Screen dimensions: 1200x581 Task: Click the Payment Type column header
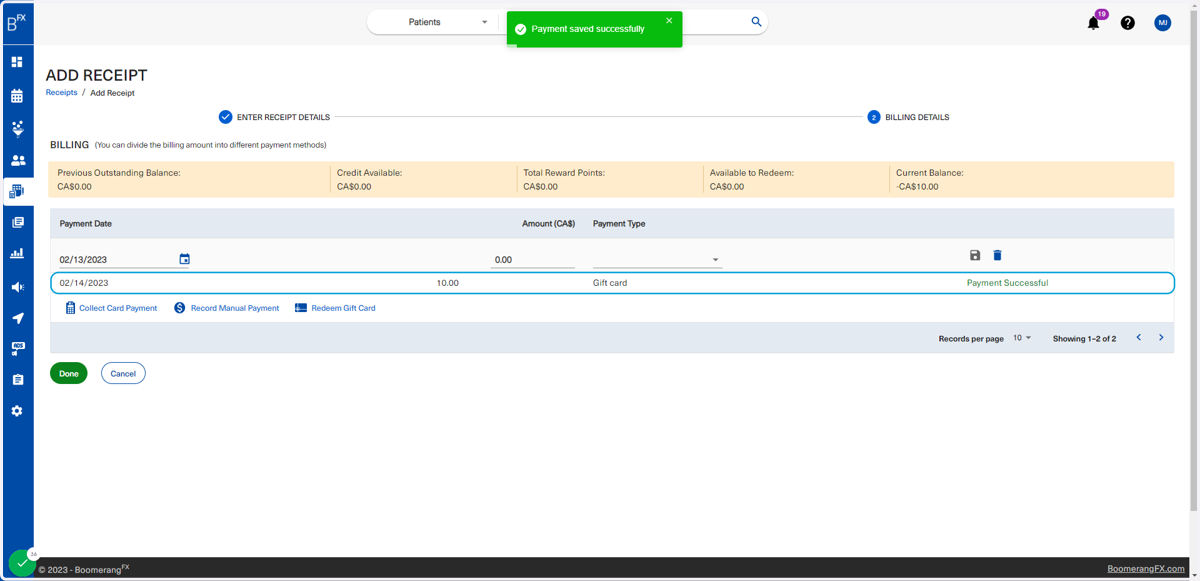pyautogui.click(x=619, y=224)
